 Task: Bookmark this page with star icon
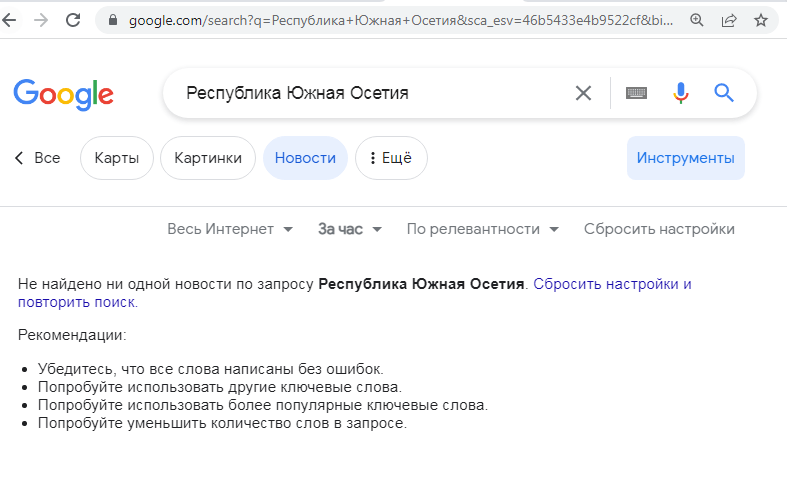(x=761, y=20)
